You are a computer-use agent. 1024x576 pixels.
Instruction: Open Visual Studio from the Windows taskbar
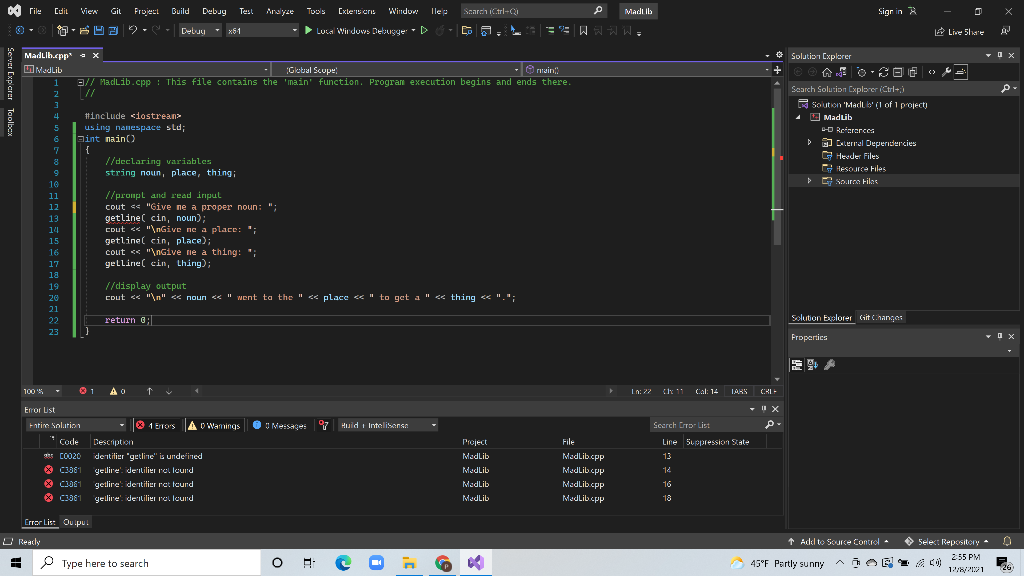click(x=475, y=563)
